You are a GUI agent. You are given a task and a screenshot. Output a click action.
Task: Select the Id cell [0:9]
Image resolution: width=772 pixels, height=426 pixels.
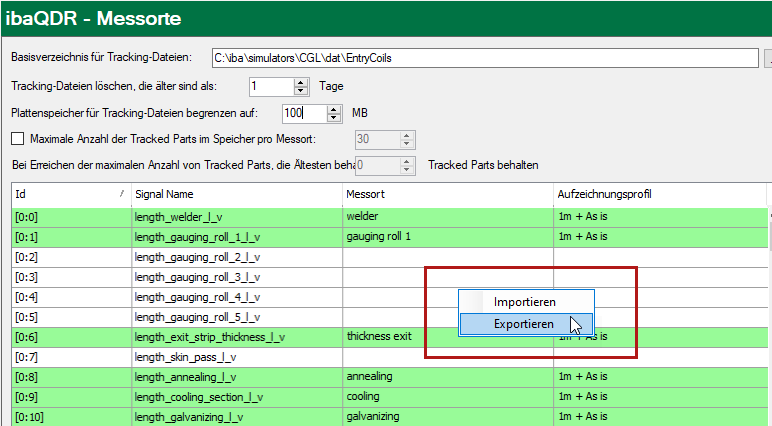pyautogui.click(x=71, y=397)
